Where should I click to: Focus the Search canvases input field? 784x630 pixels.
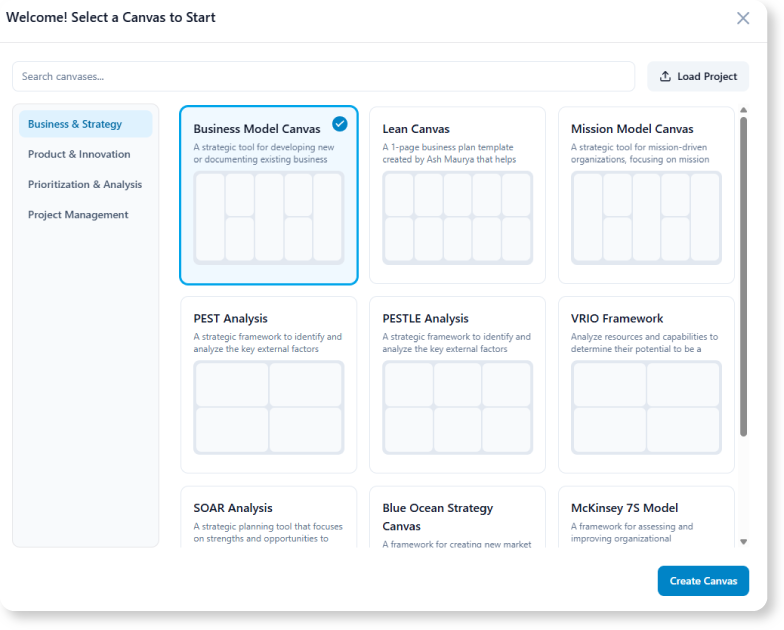(x=323, y=77)
